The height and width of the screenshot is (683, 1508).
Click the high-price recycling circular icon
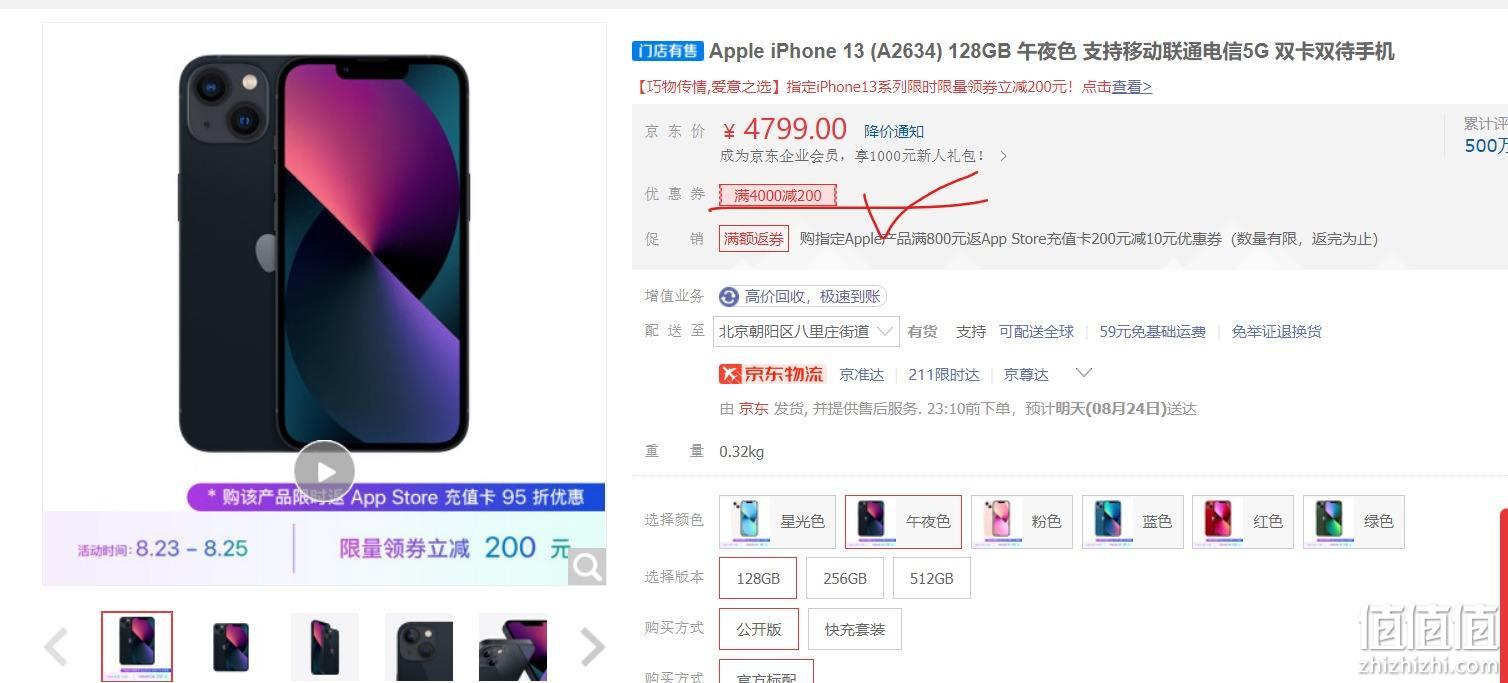coord(729,296)
